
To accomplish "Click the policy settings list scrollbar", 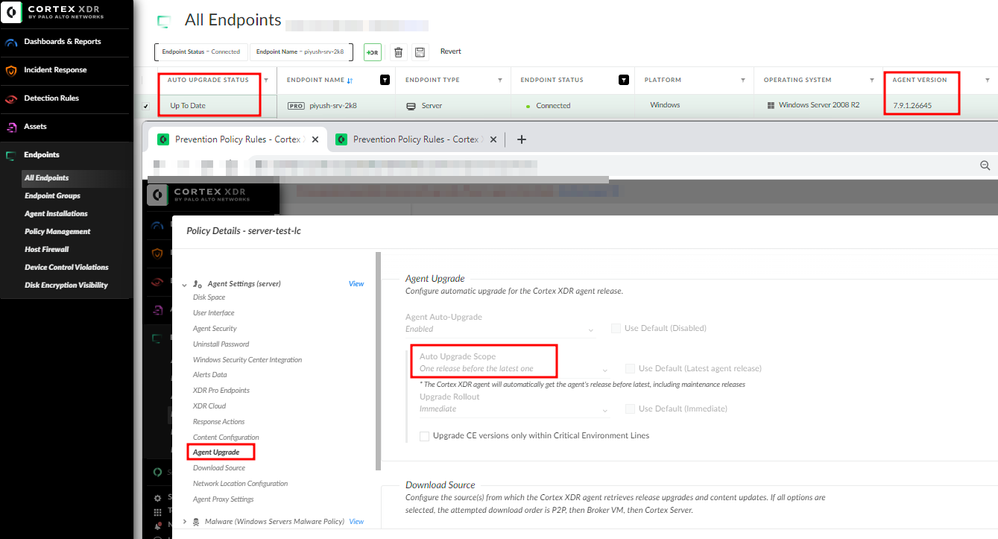I will (x=378, y=361).
